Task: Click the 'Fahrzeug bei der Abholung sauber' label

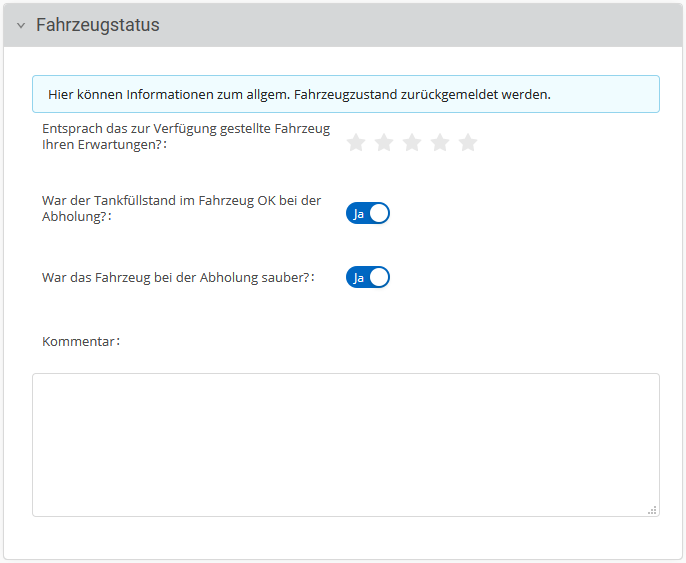Action: coord(177,277)
